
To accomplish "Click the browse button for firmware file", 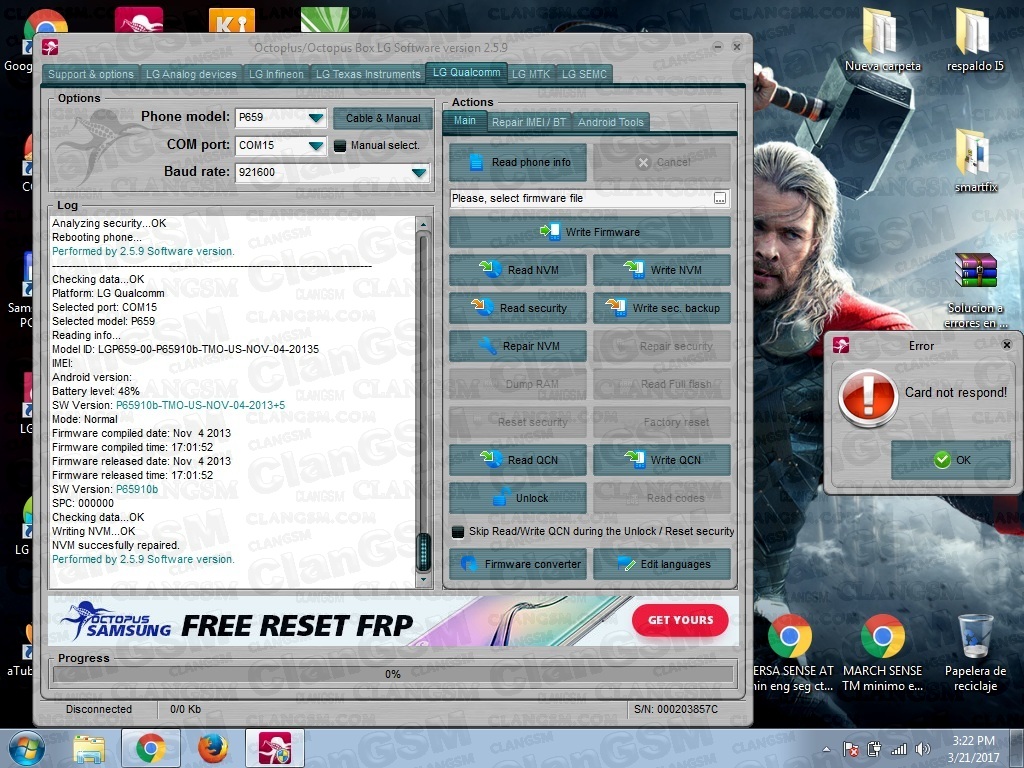I will point(720,199).
